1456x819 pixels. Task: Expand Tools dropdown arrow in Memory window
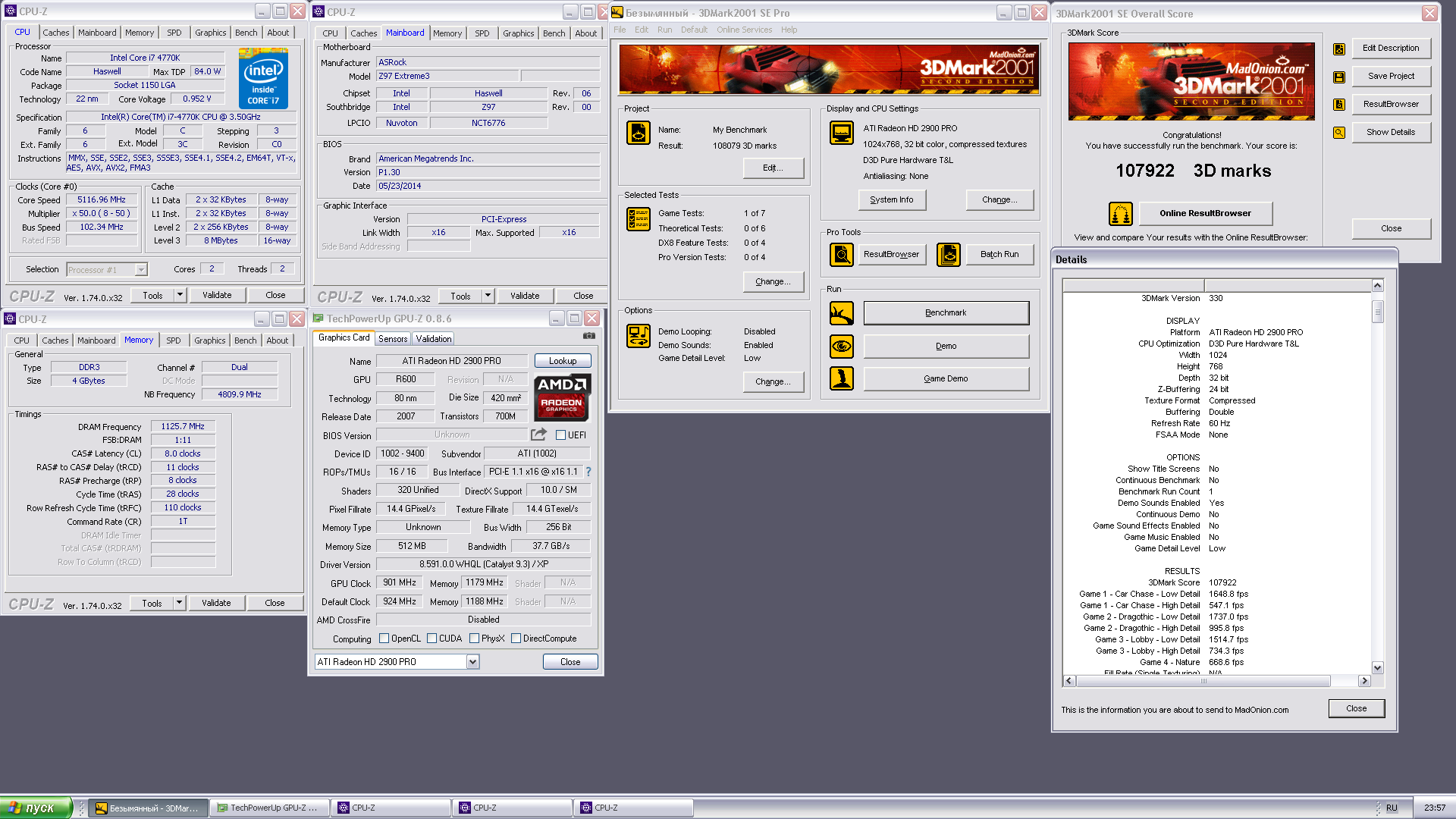point(180,604)
